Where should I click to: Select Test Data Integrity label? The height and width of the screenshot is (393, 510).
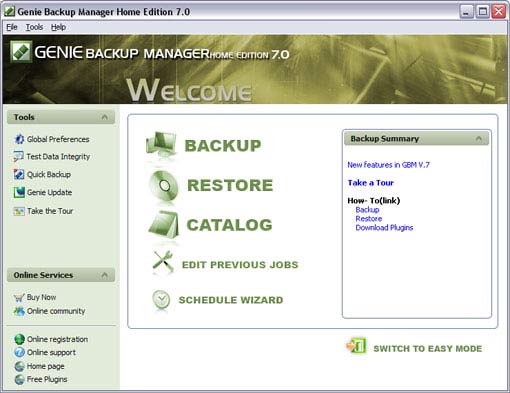(58, 157)
